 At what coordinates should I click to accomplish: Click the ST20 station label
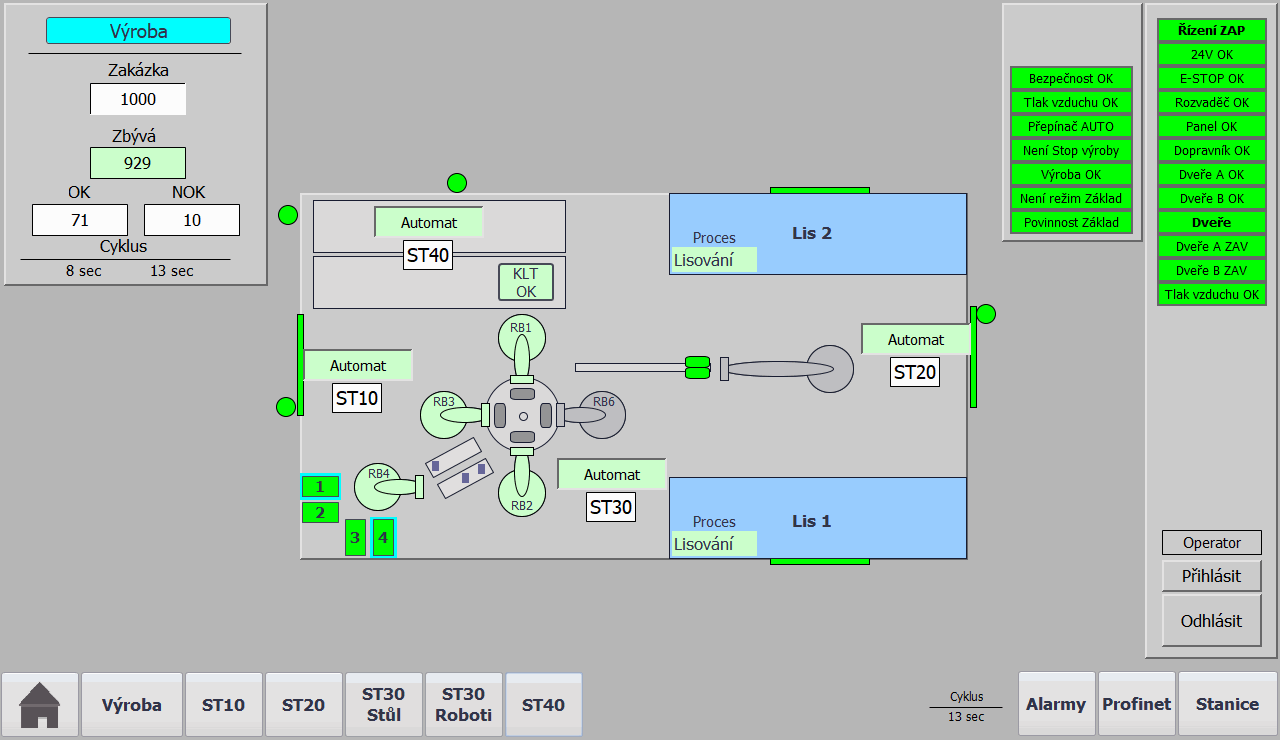[915, 372]
